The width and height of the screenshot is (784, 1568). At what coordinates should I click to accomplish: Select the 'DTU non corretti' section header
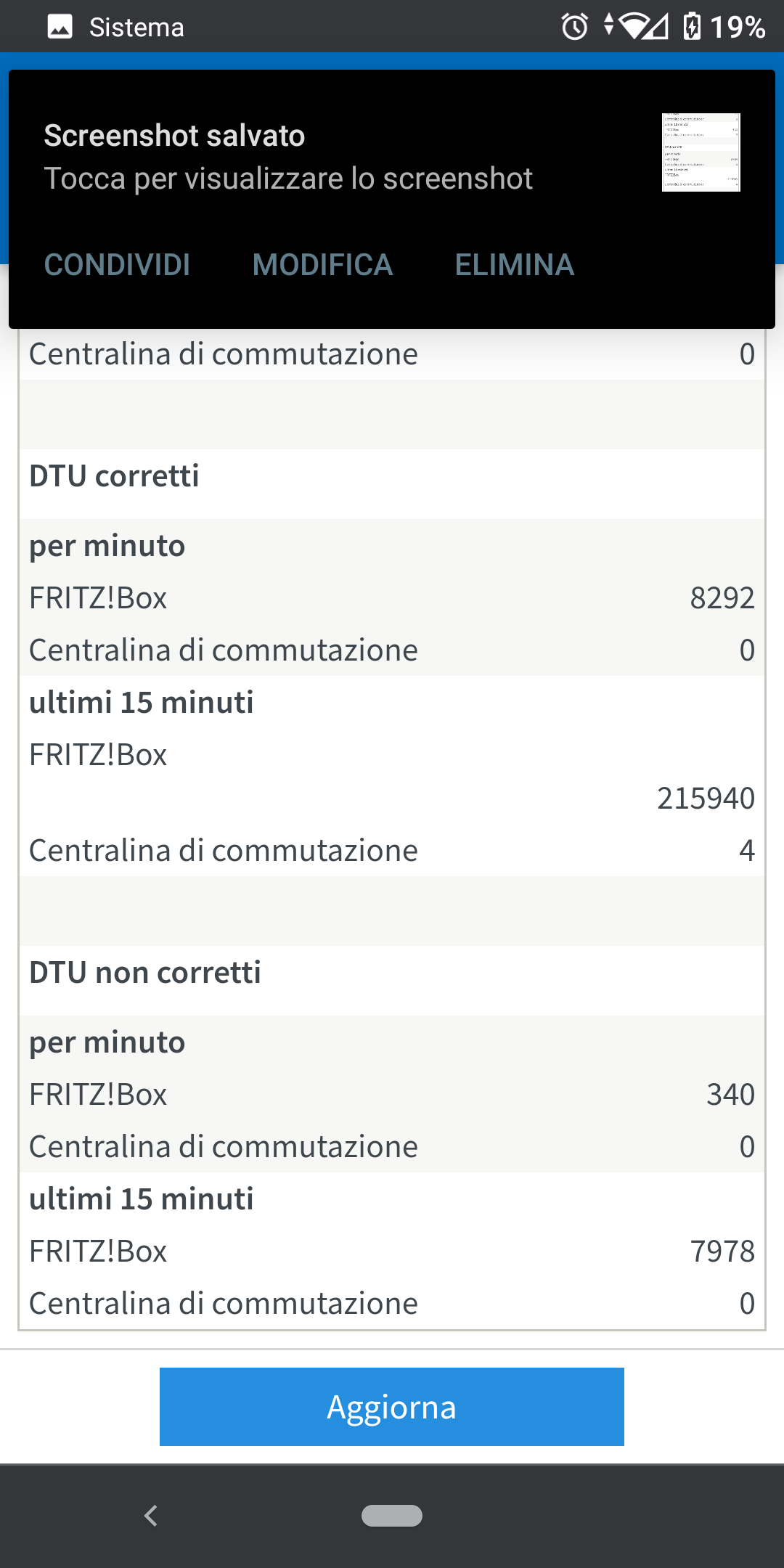pos(145,973)
